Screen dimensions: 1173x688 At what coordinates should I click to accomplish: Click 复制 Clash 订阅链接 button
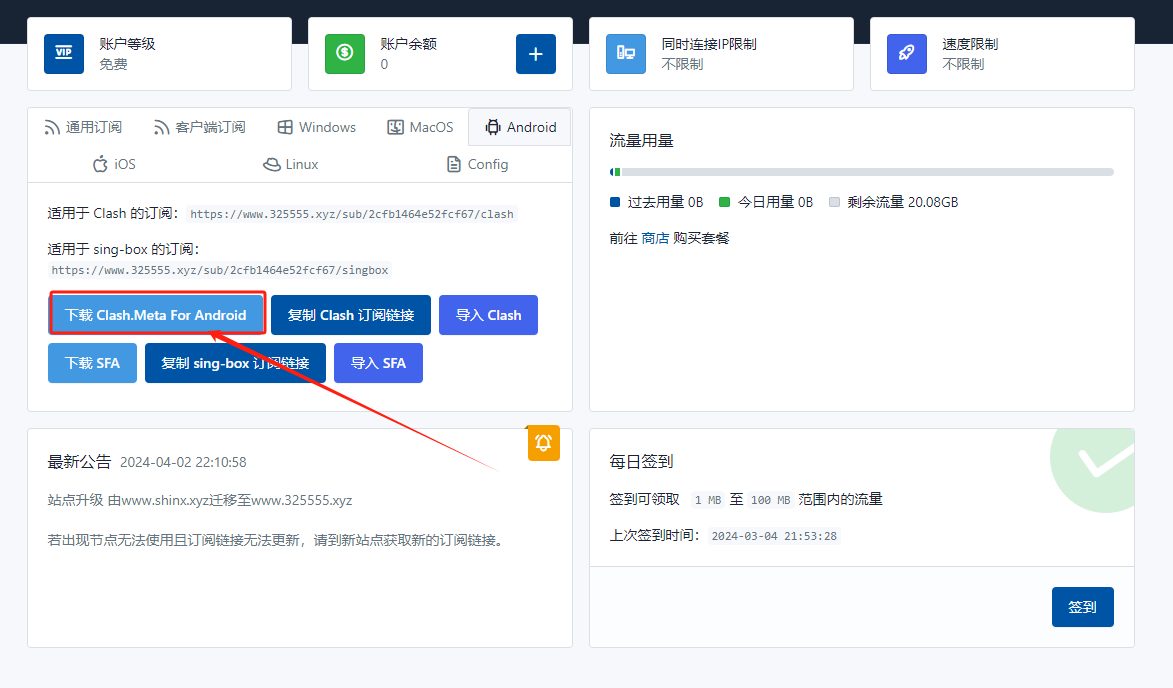[351, 315]
